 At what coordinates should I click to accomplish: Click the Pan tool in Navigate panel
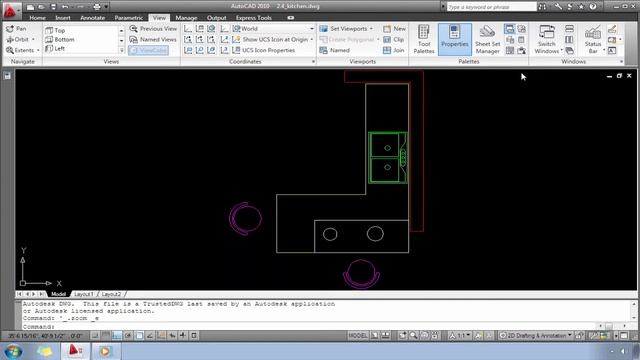[16, 29]
